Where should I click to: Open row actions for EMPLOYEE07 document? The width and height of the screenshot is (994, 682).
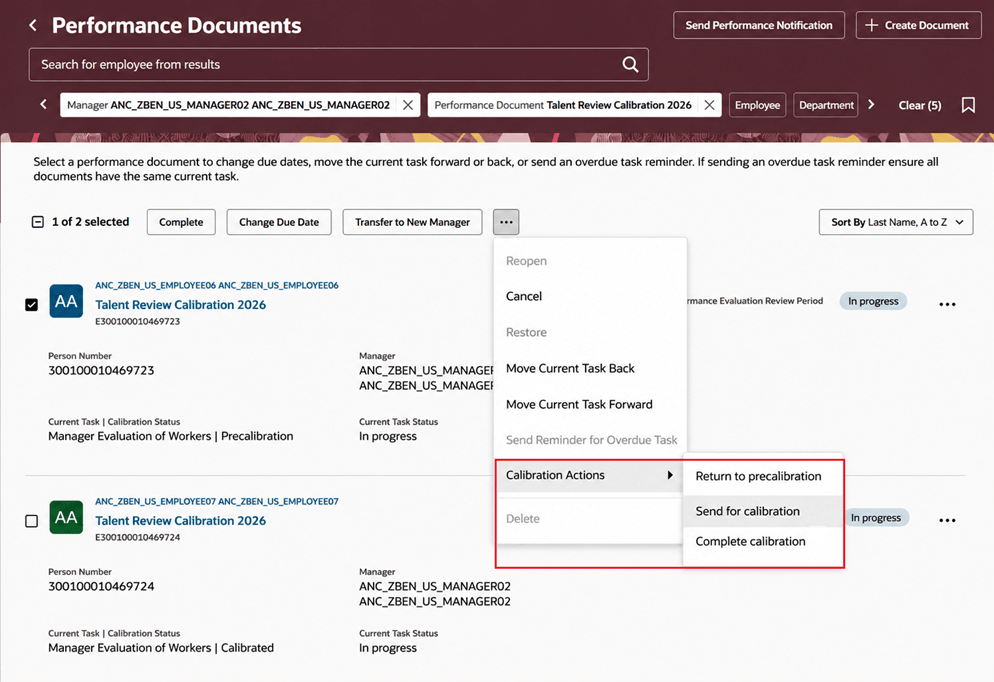pos(947,520)
